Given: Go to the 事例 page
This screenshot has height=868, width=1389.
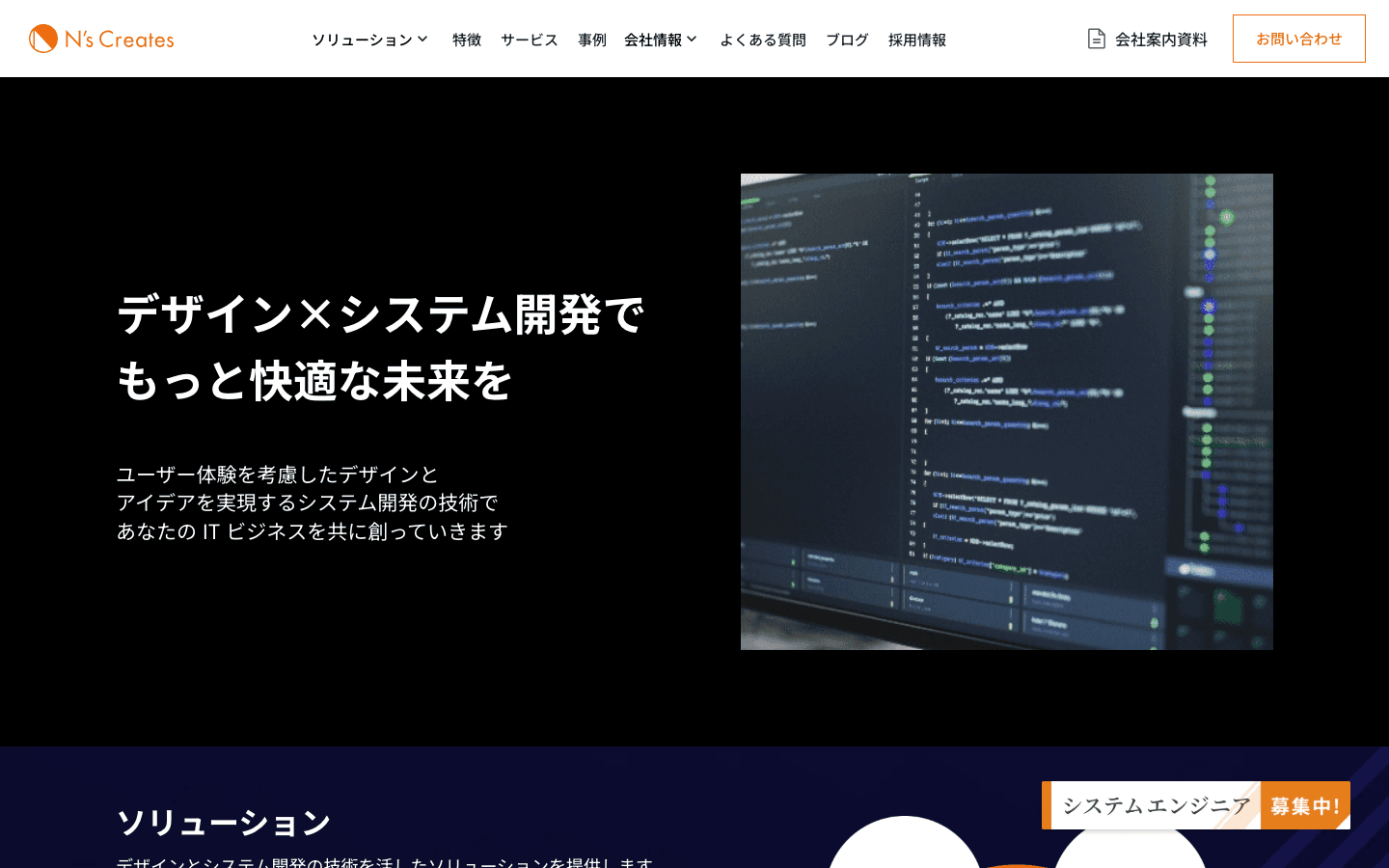Looking at the screenshot, I should tap(592, 40).
